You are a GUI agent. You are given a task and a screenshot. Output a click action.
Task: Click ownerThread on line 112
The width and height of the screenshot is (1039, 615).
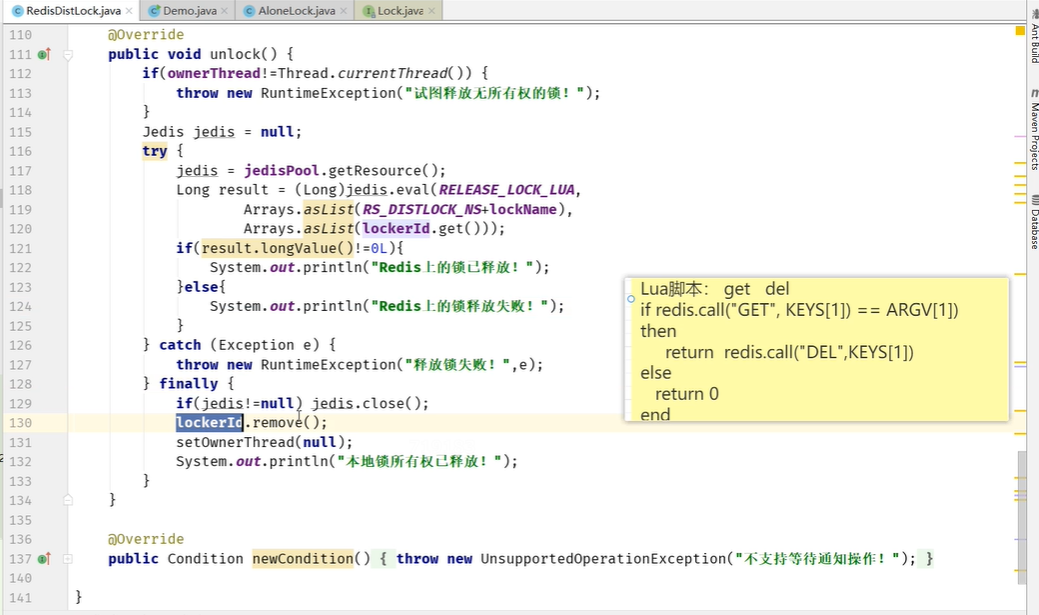[213, 73]
